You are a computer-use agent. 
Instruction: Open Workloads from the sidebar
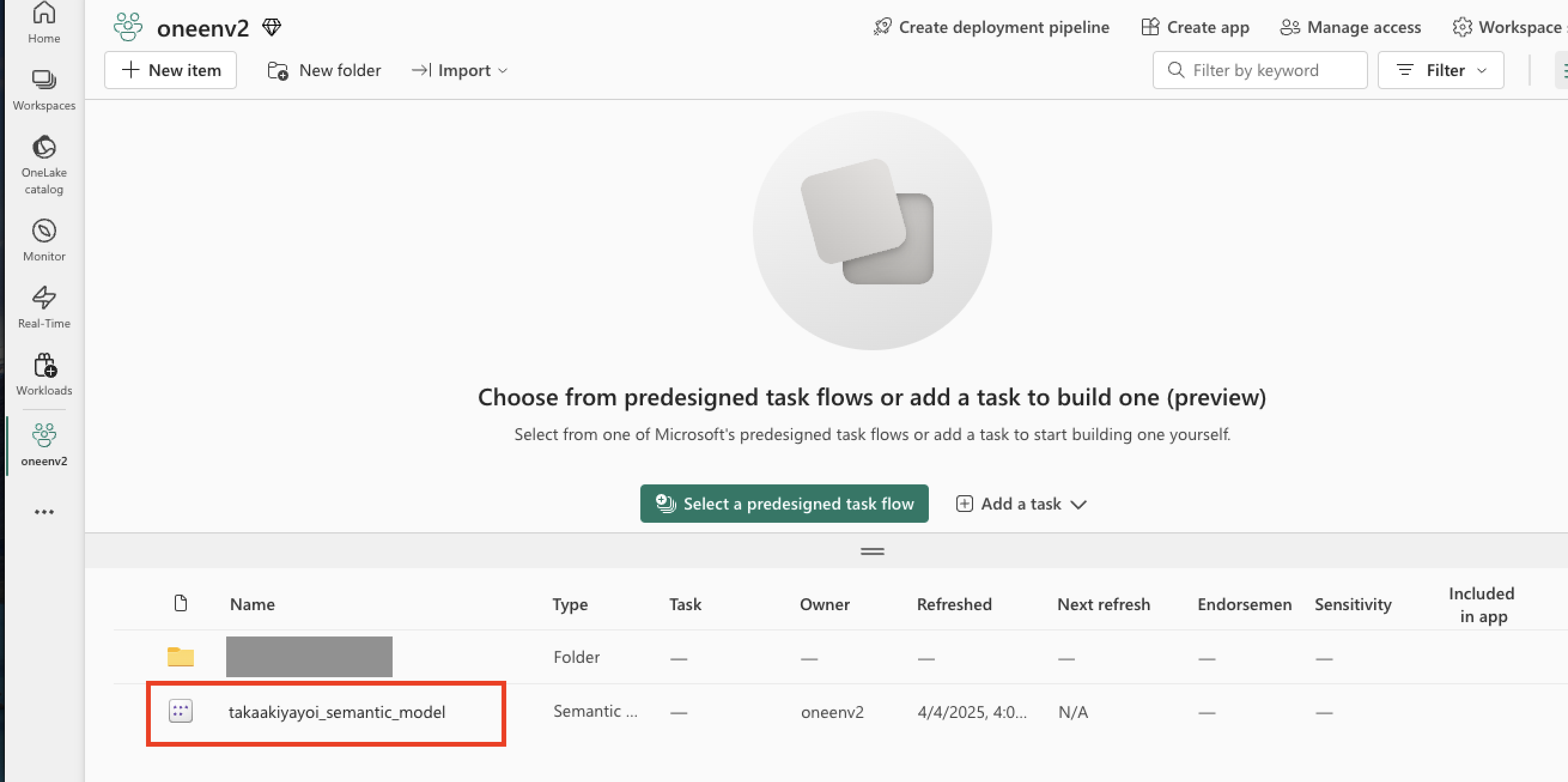(44, 374)
